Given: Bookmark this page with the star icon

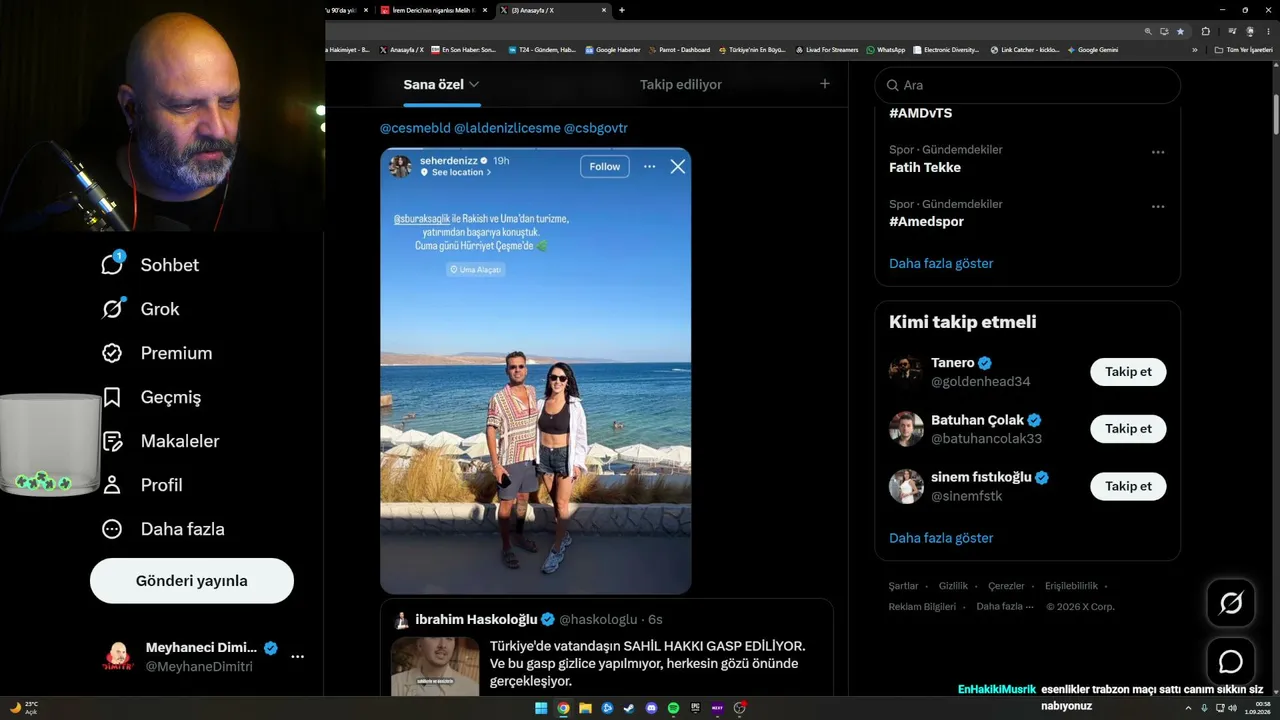Looking at the screenshot, I should (x=1179, y=31).
